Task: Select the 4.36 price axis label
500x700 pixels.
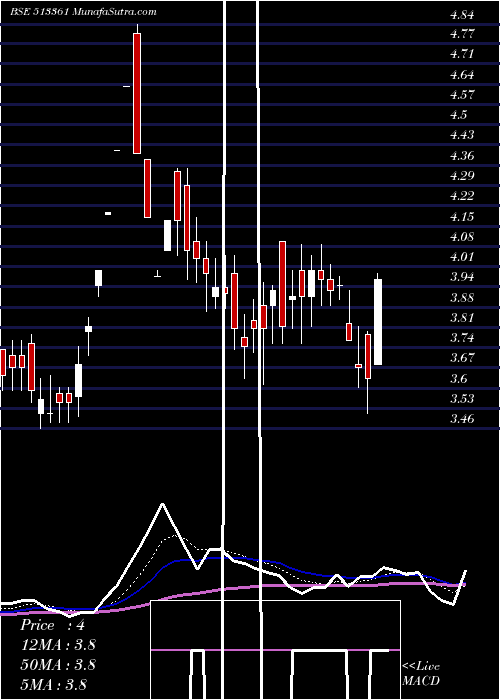Action: [462, 156]
